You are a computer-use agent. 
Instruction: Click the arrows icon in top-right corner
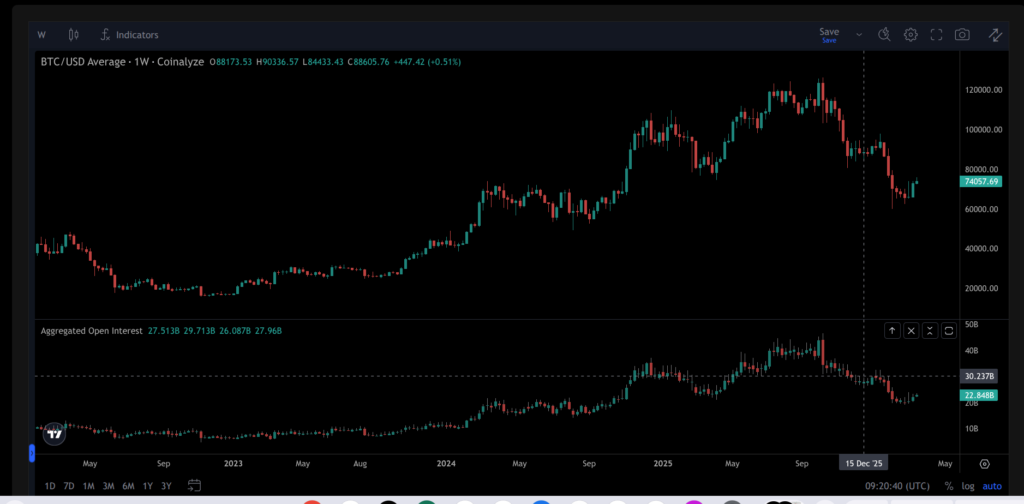pos(995,34)
